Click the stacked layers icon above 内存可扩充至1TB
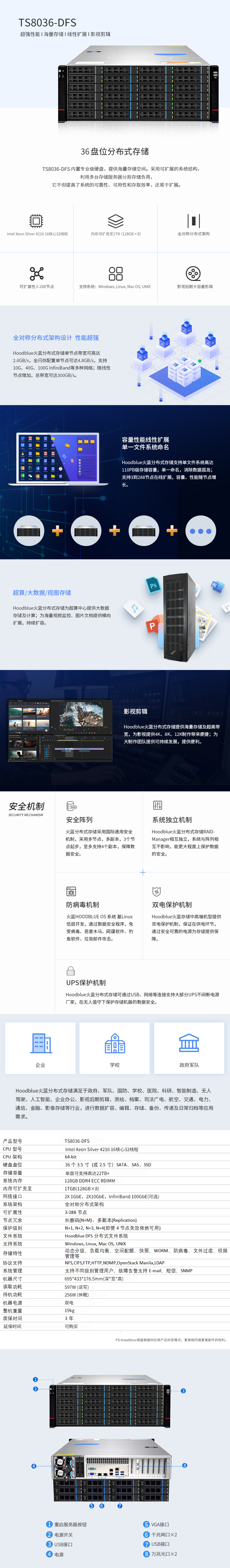This screenshot has height=1568, width=230. [x=115, y=220]
